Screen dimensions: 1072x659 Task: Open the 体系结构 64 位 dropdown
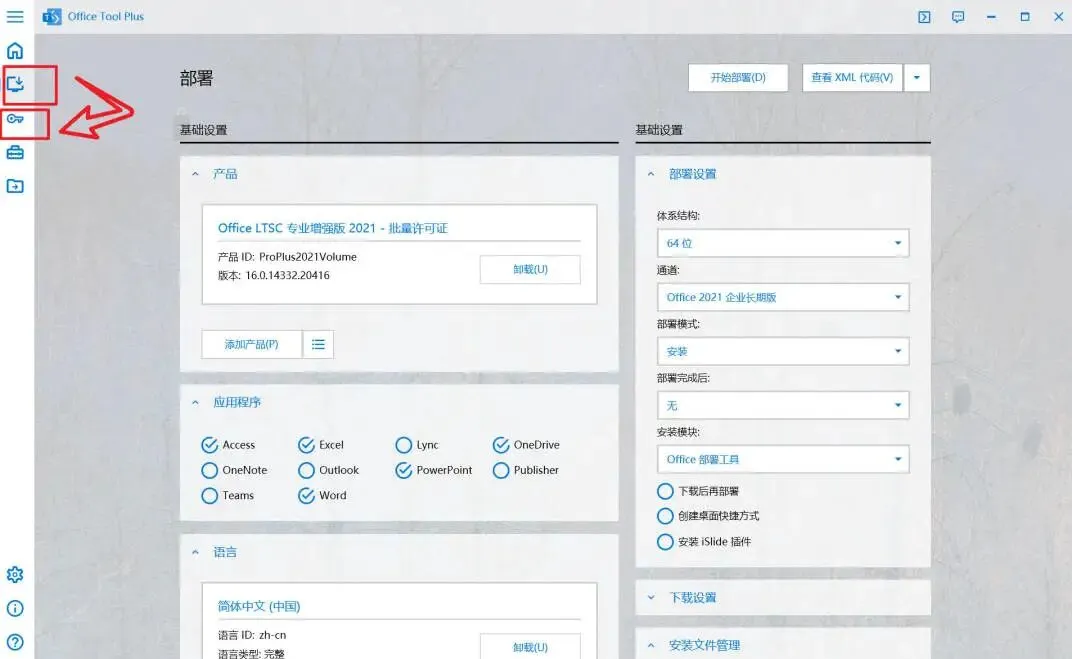click(x=783, y=243)
